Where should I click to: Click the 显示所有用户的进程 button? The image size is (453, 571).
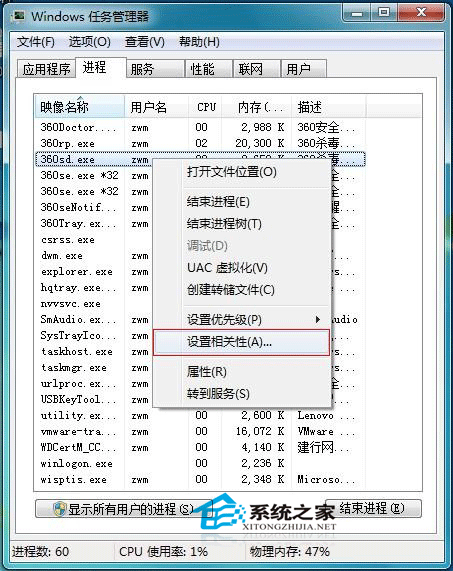coord(124,509)
